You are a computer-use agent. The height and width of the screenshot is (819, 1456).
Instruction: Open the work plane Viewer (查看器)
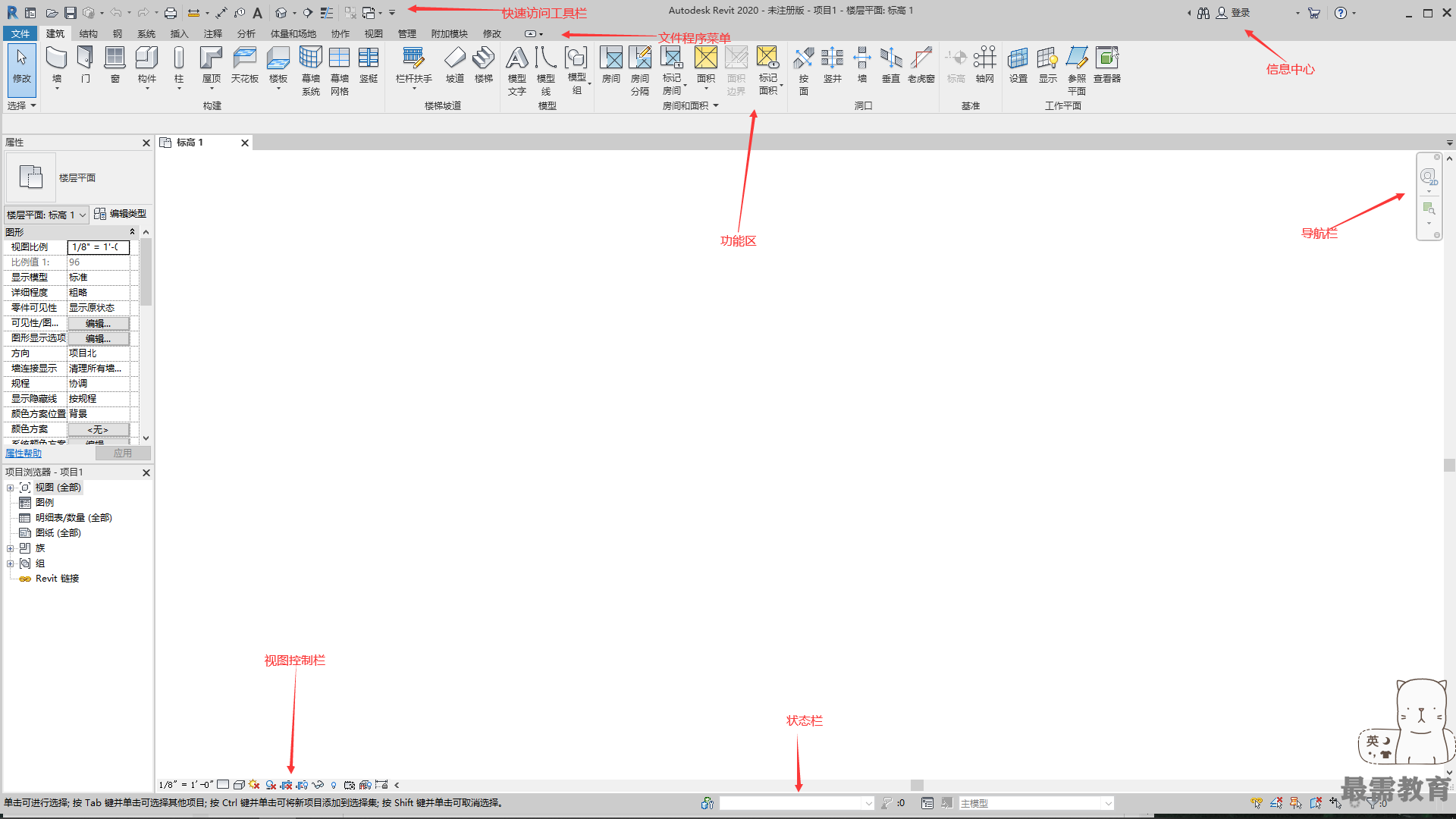point(1107,64)
